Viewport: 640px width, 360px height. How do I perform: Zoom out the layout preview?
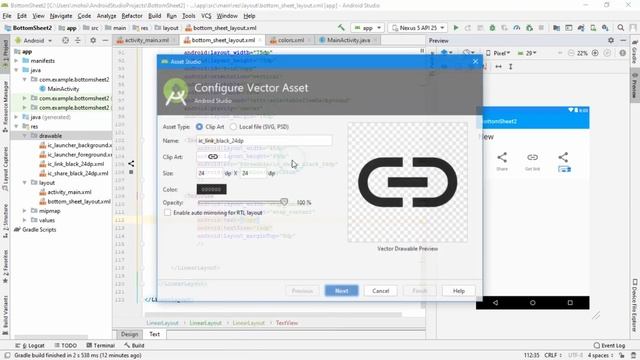click(x=571, y=53)
